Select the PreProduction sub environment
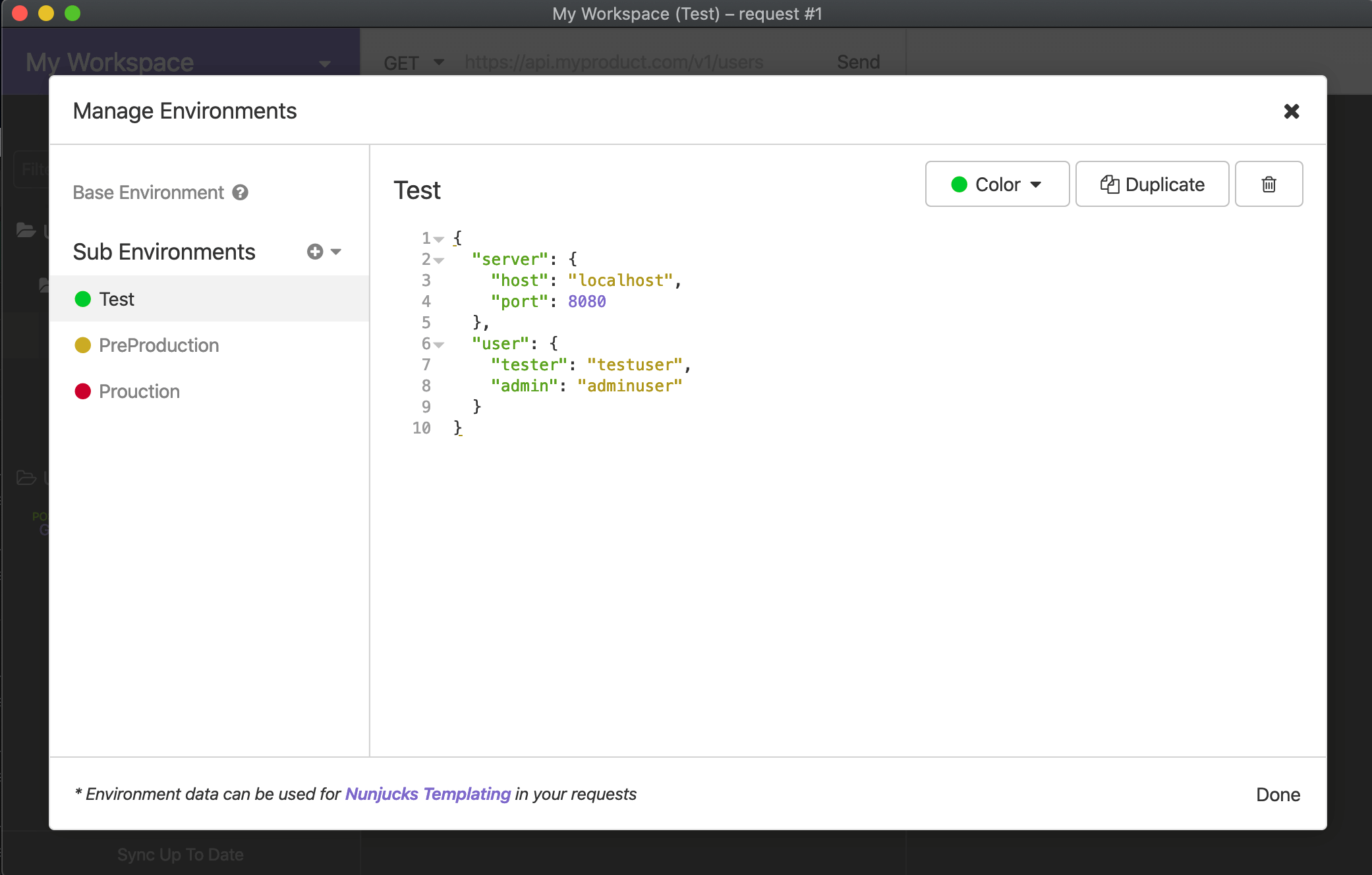 (159, 345)
